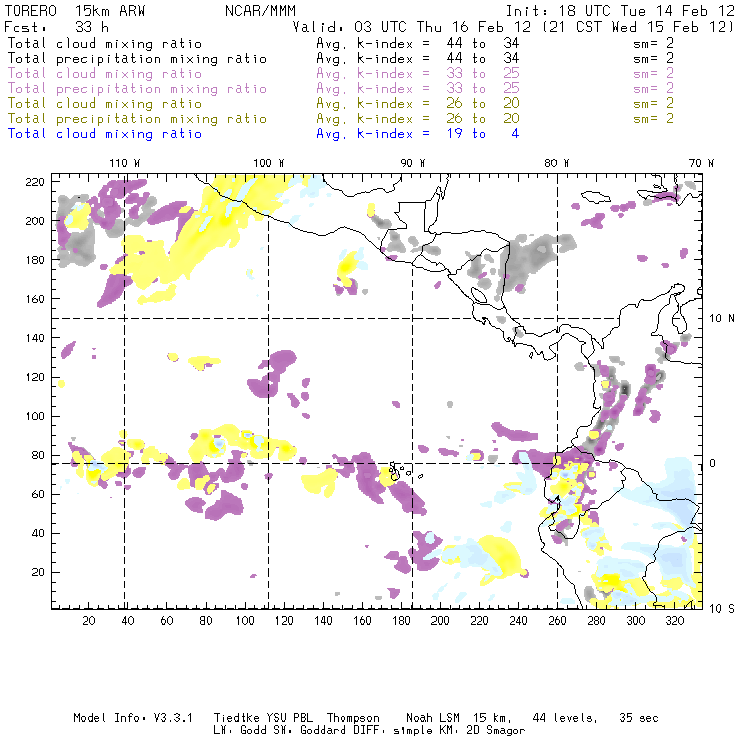This screenshot has height=740, width=740.
Task: Select the olive Total cloud mixing ratio legend entry
Action: pyautogui.click(x=104, y=104)
